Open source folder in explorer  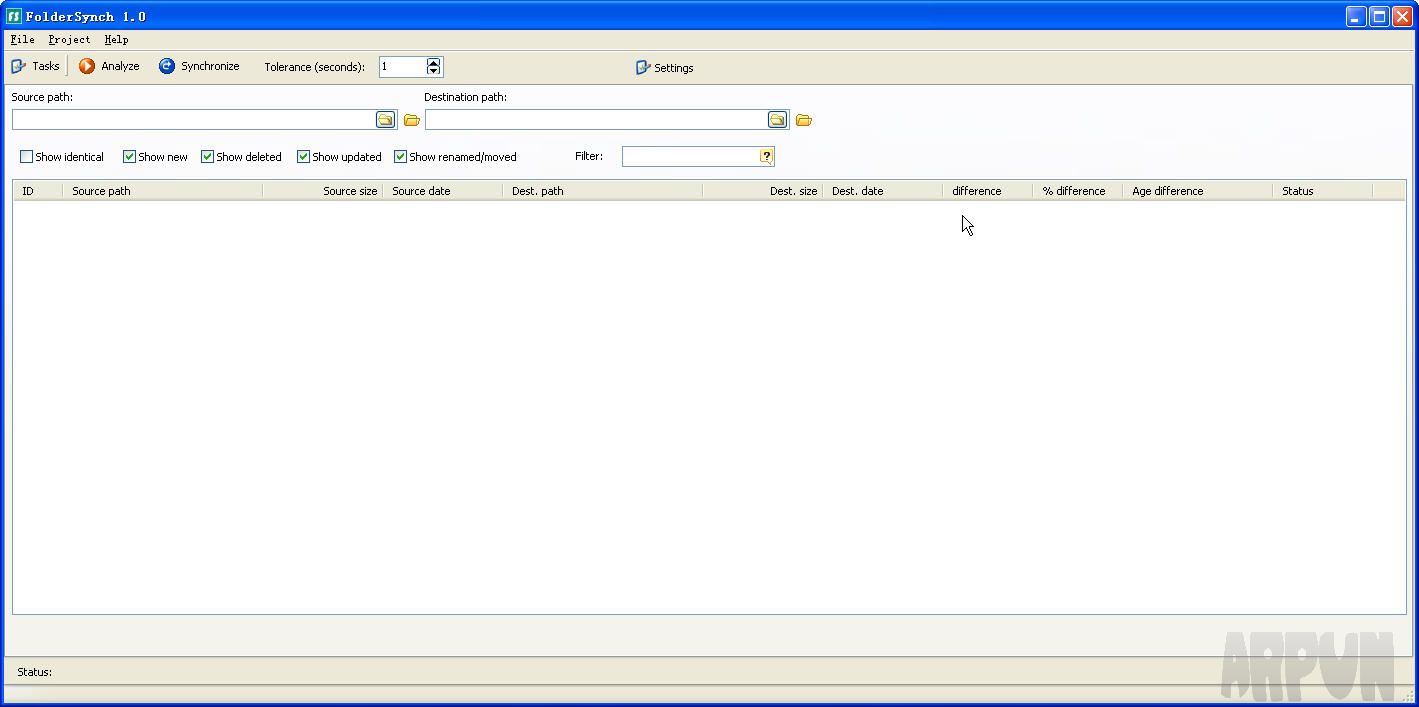coord(412,120)
